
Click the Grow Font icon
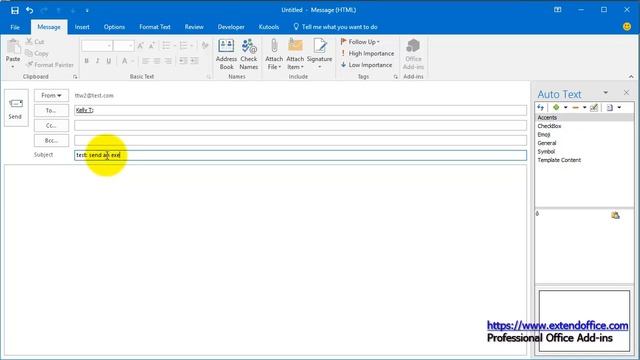click(x=140, y=46)
